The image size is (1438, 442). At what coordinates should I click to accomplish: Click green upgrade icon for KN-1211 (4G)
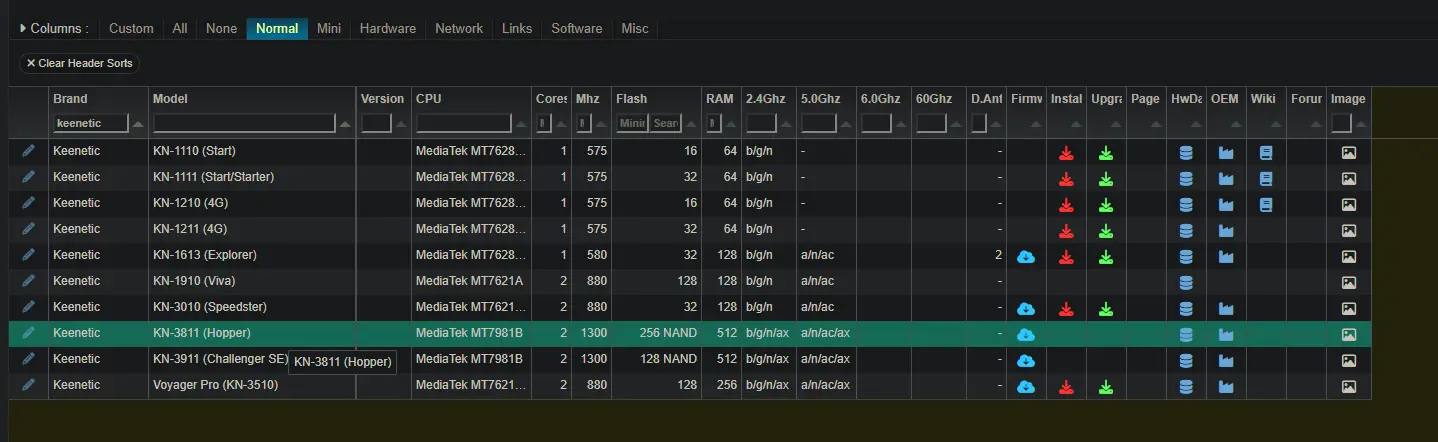click(1105, 231)
